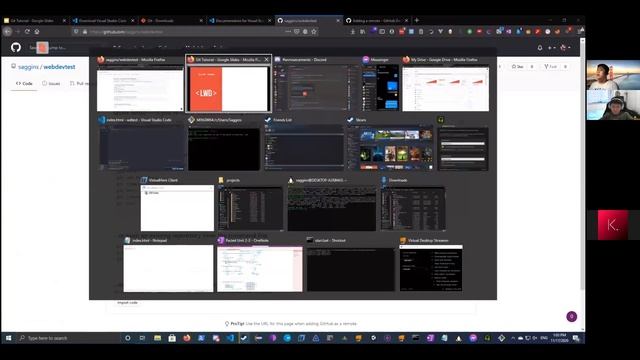Viewport: 640px width, 360px height.
Task: Open File Explorer from the taskbar
Action: tap(158, 338)
